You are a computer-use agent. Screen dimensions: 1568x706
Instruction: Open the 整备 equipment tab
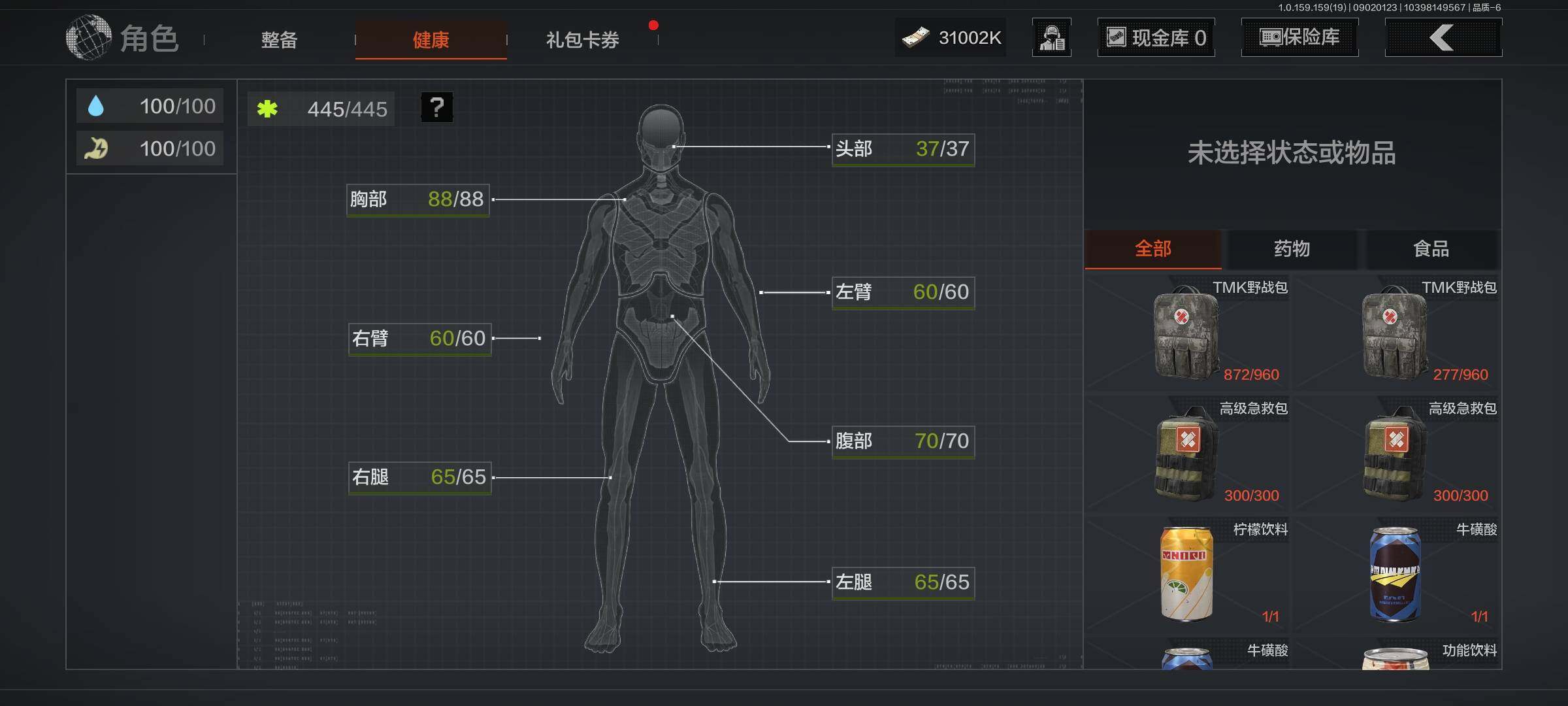pyautogui.click(x=280, y=40)
